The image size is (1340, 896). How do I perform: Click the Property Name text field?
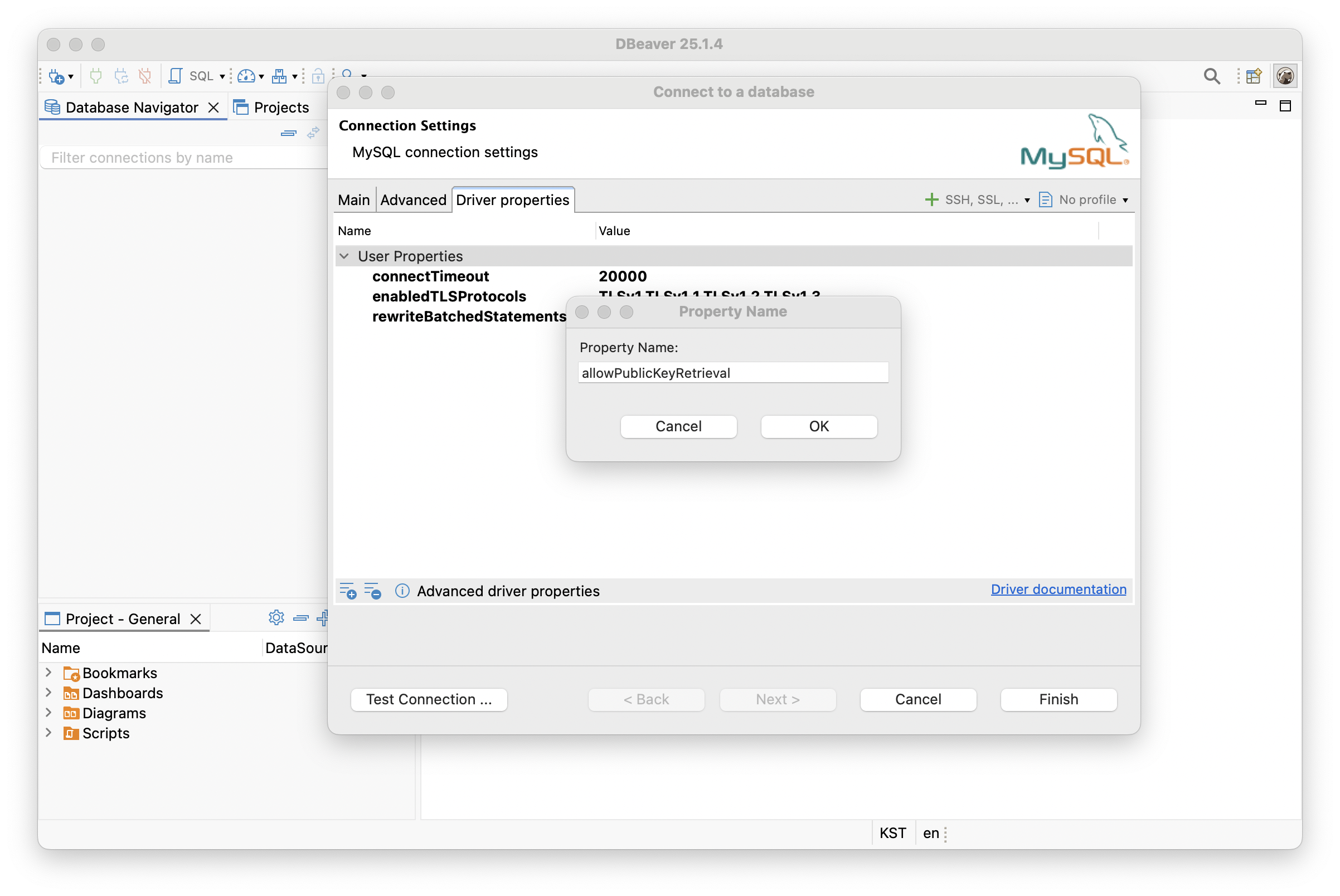[x=733, y=373]
